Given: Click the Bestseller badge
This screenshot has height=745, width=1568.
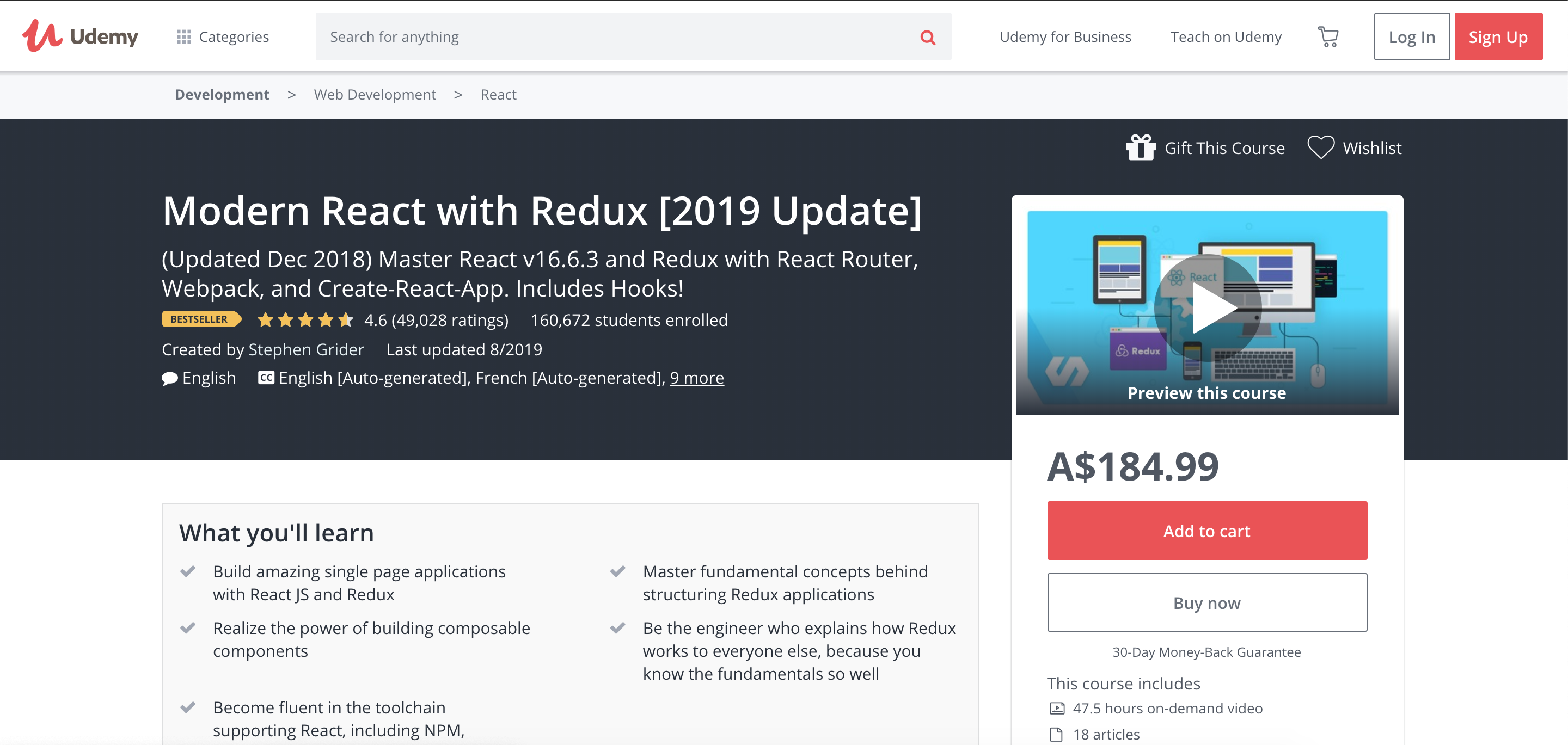Looking at the screenshot, I should pos(200,319).
